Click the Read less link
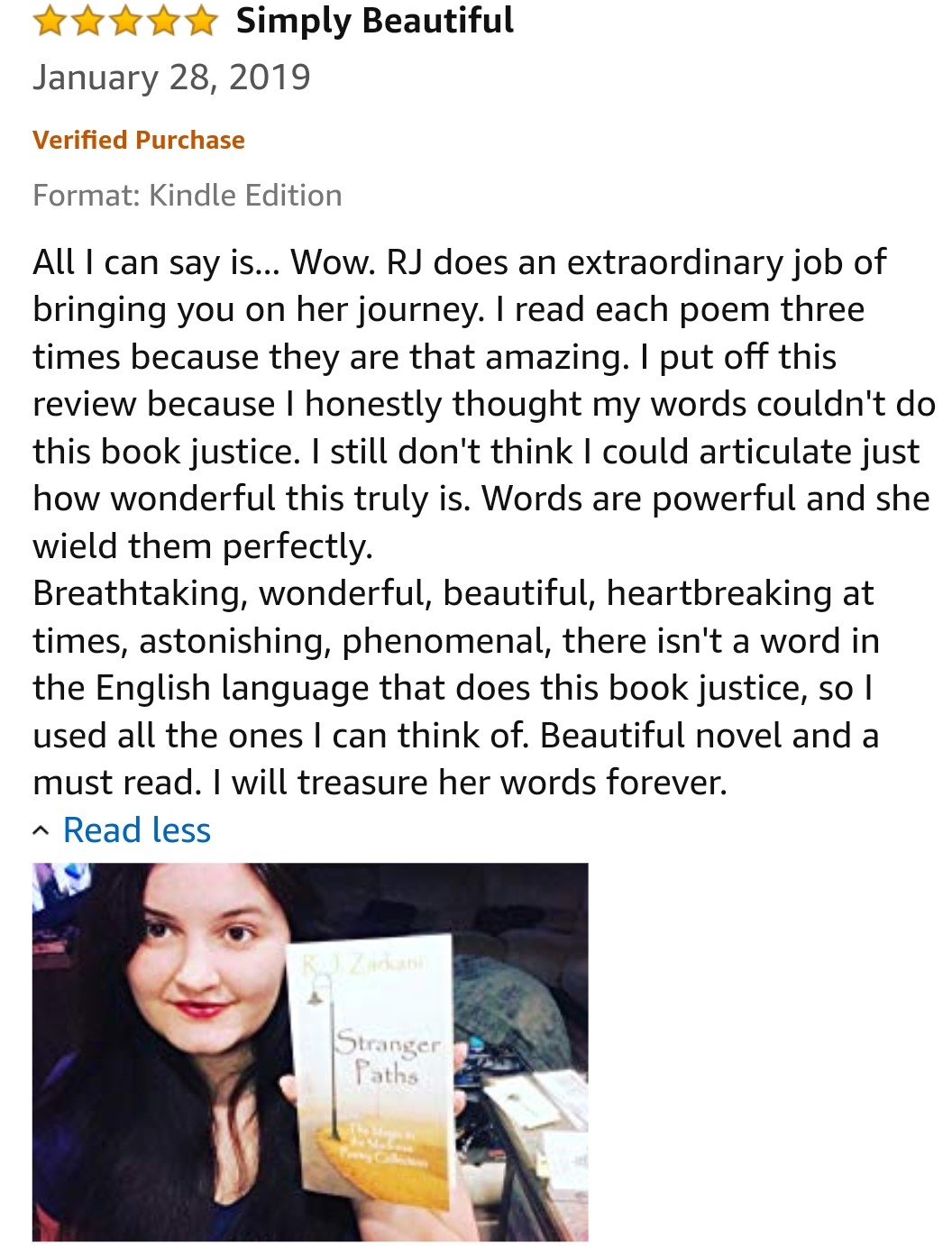952x1246 pixels. click(x=136, y=830)
